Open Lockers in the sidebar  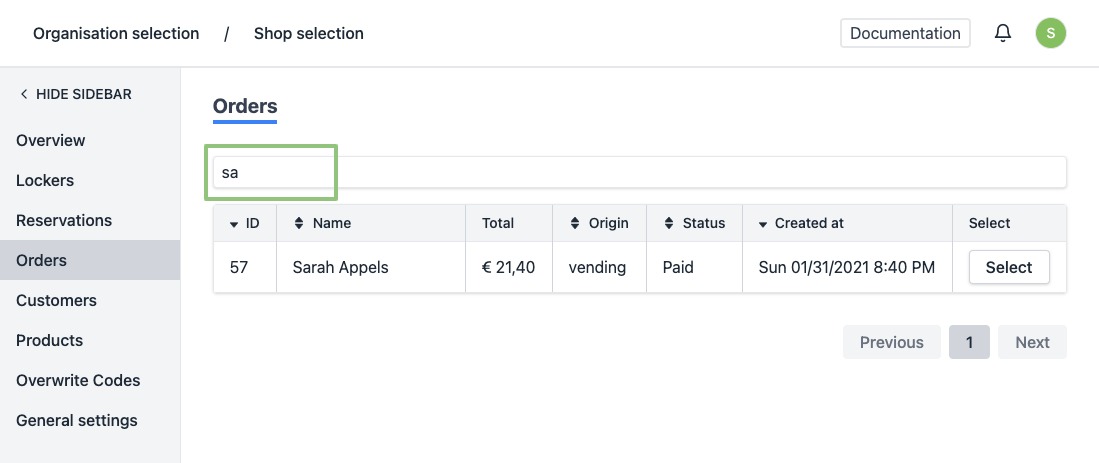pyautogui.click(x=45, y=180)
